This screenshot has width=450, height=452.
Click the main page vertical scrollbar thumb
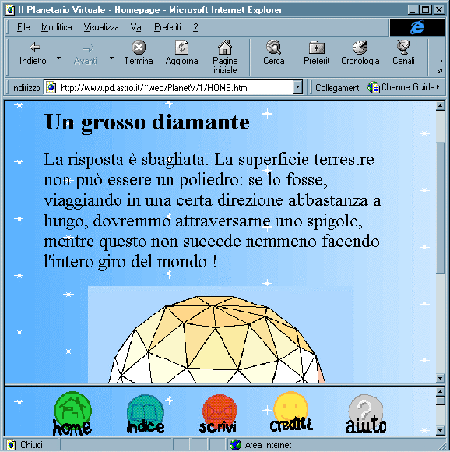pos(440,207)
